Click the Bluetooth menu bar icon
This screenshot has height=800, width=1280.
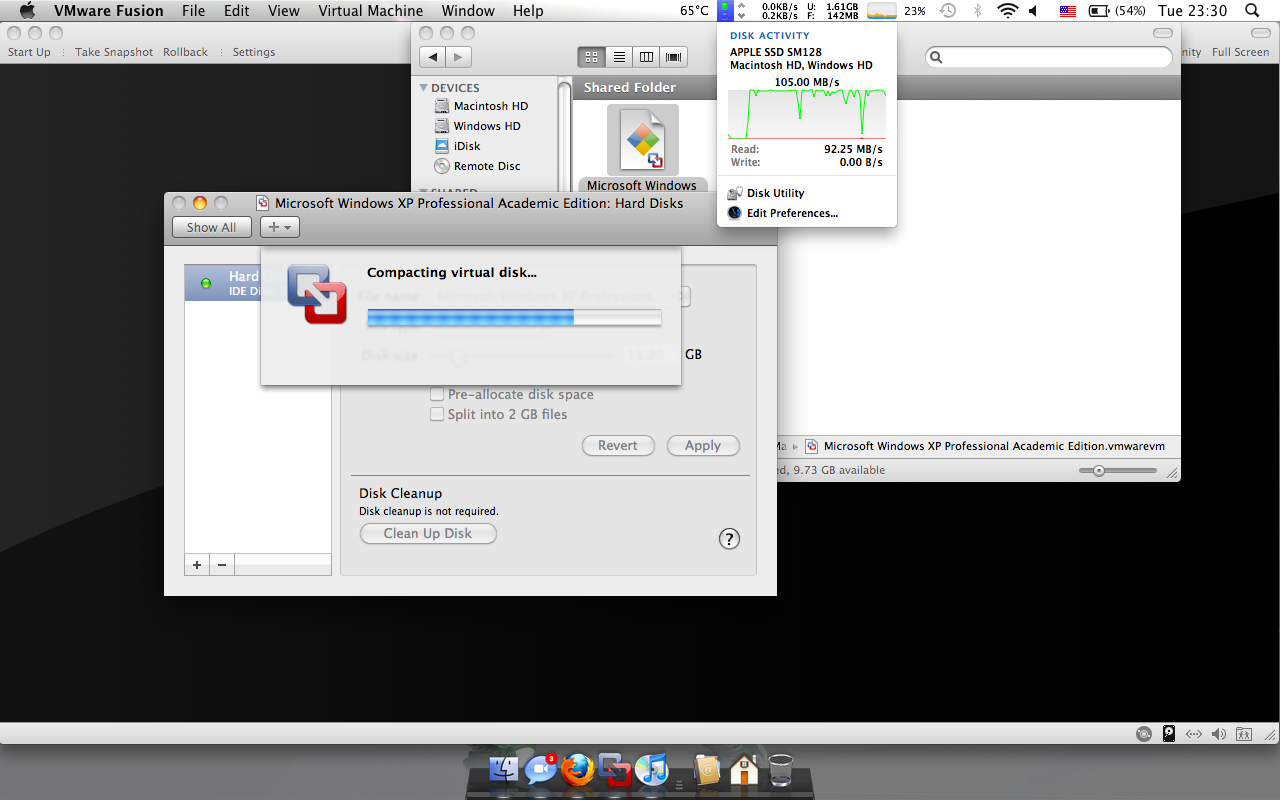click(978, 11)
